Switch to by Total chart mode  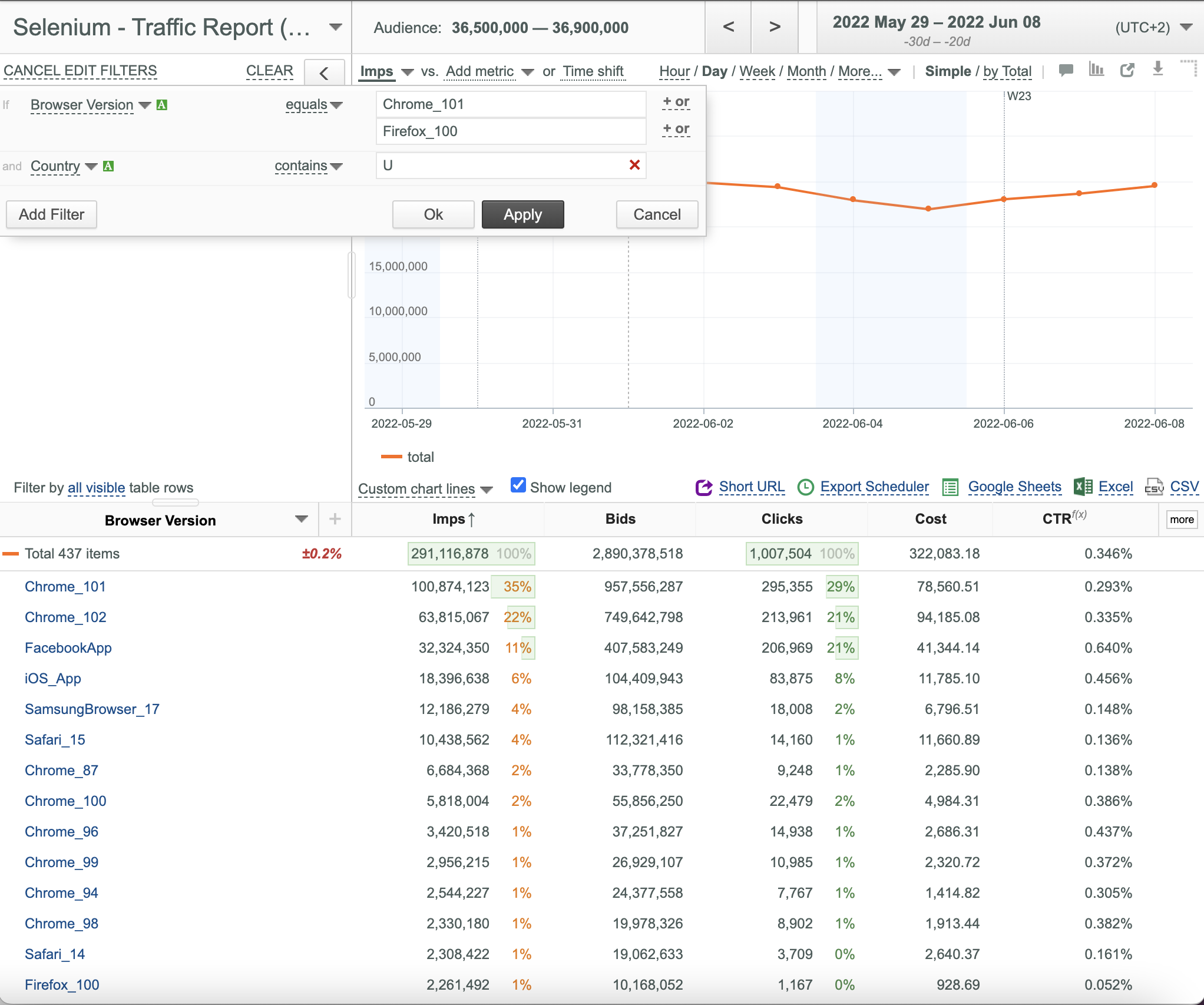(1007, 71)
